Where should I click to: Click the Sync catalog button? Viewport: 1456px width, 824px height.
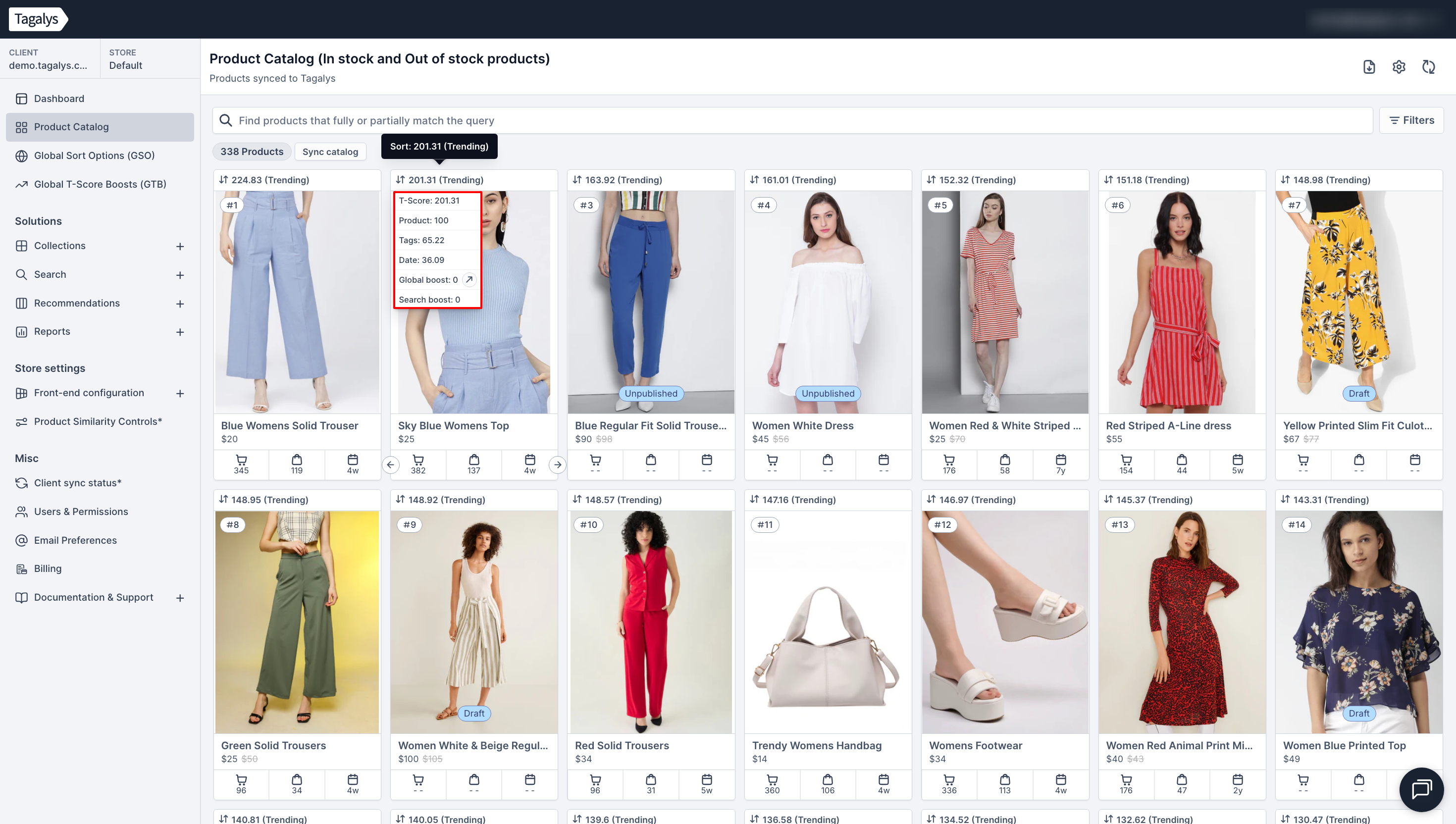(x=330, y=152)
